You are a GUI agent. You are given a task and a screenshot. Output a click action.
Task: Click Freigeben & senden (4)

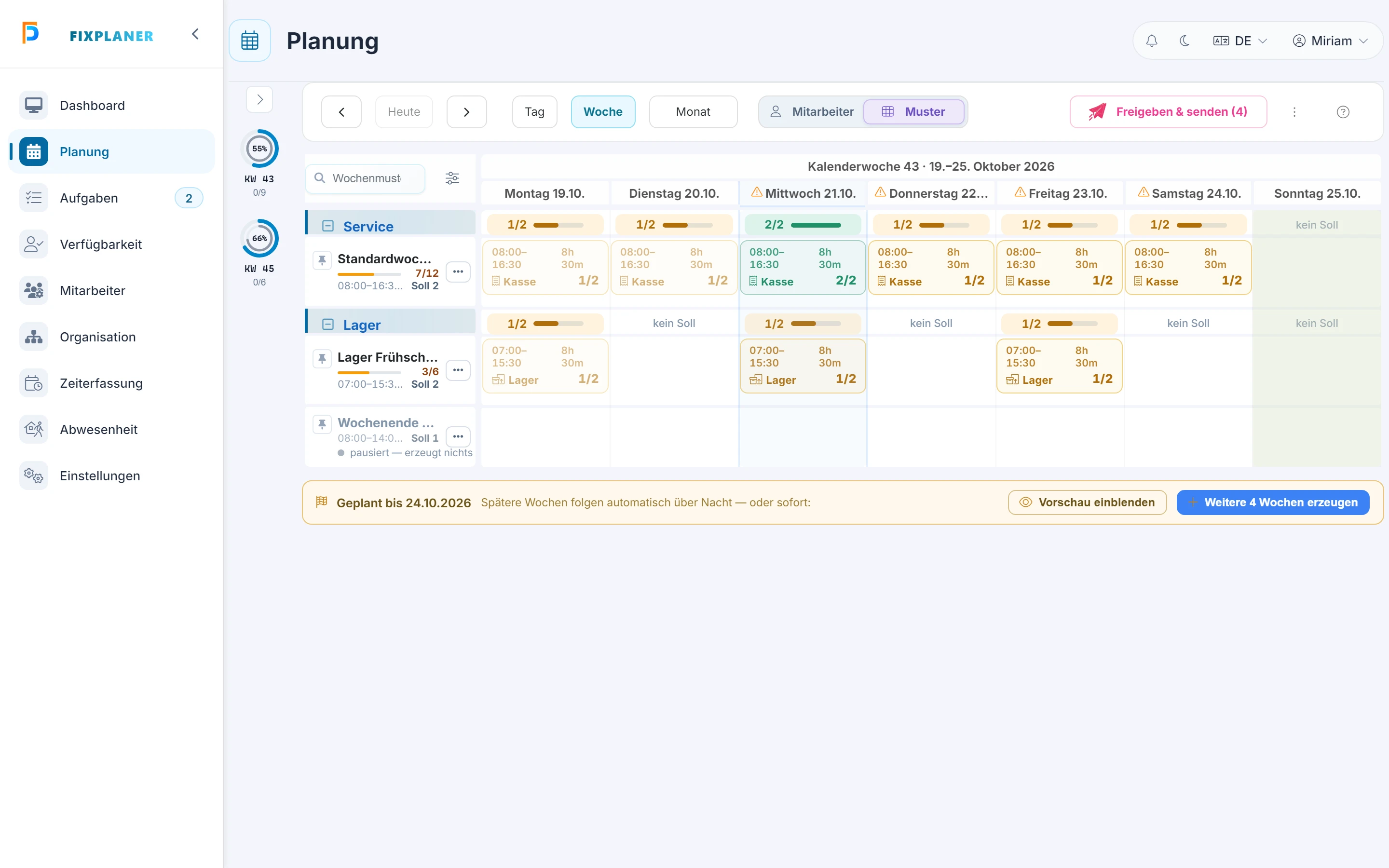[x=1168, y=112]
